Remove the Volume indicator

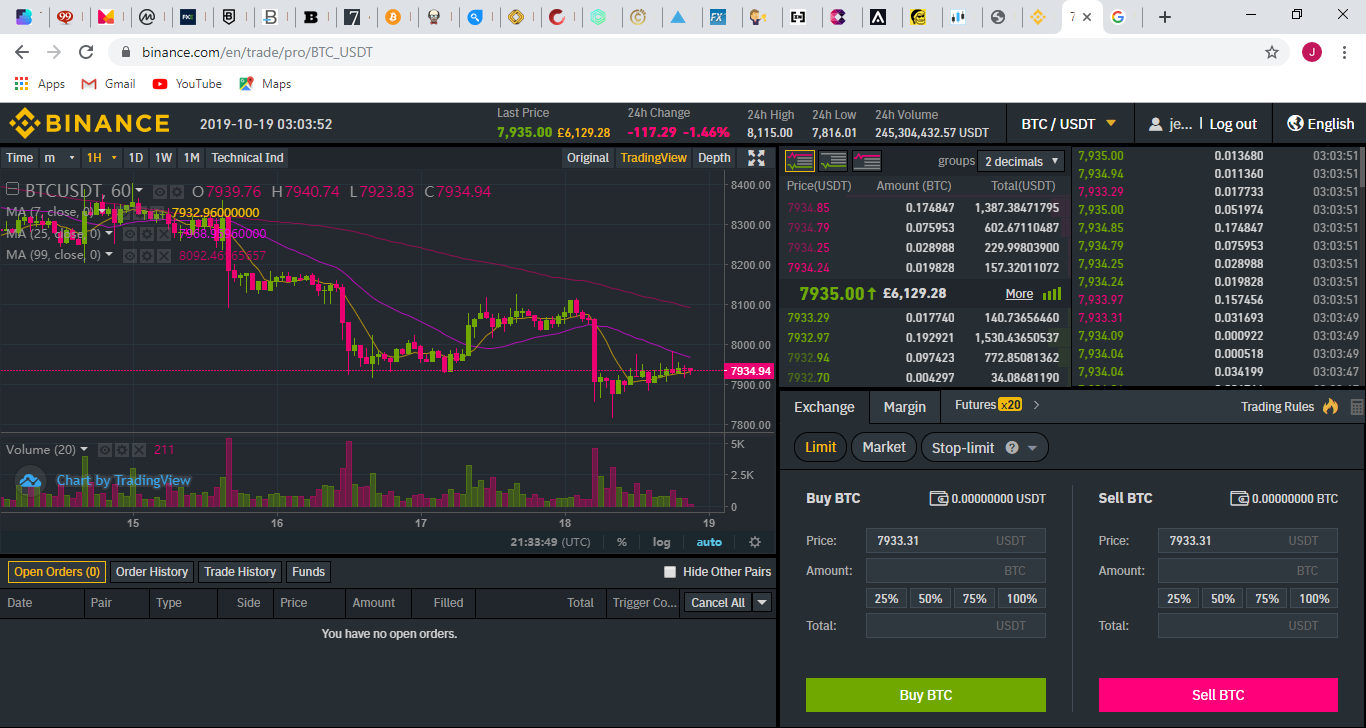coord(138,450)
